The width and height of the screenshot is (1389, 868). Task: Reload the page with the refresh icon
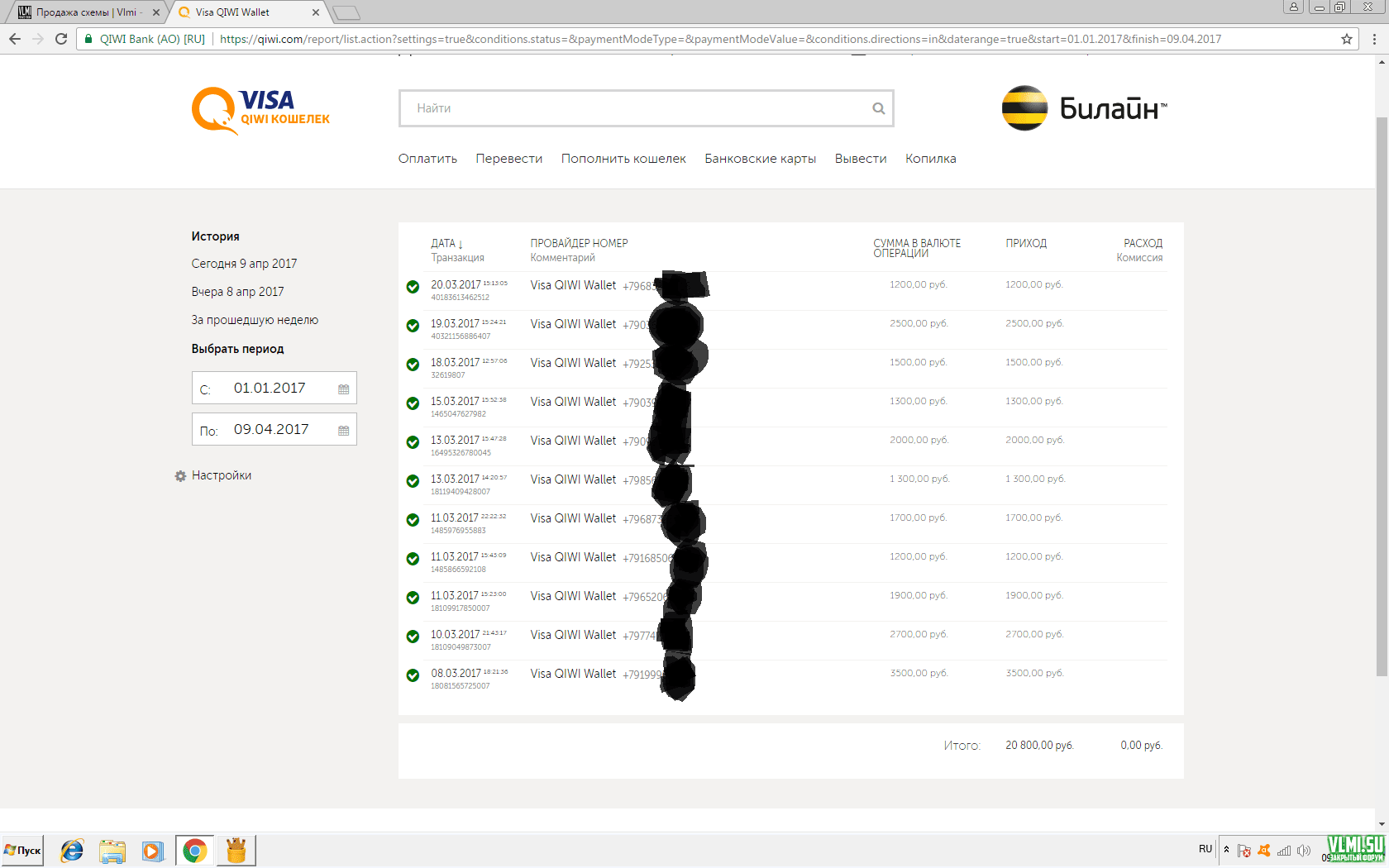pos(61,39)
